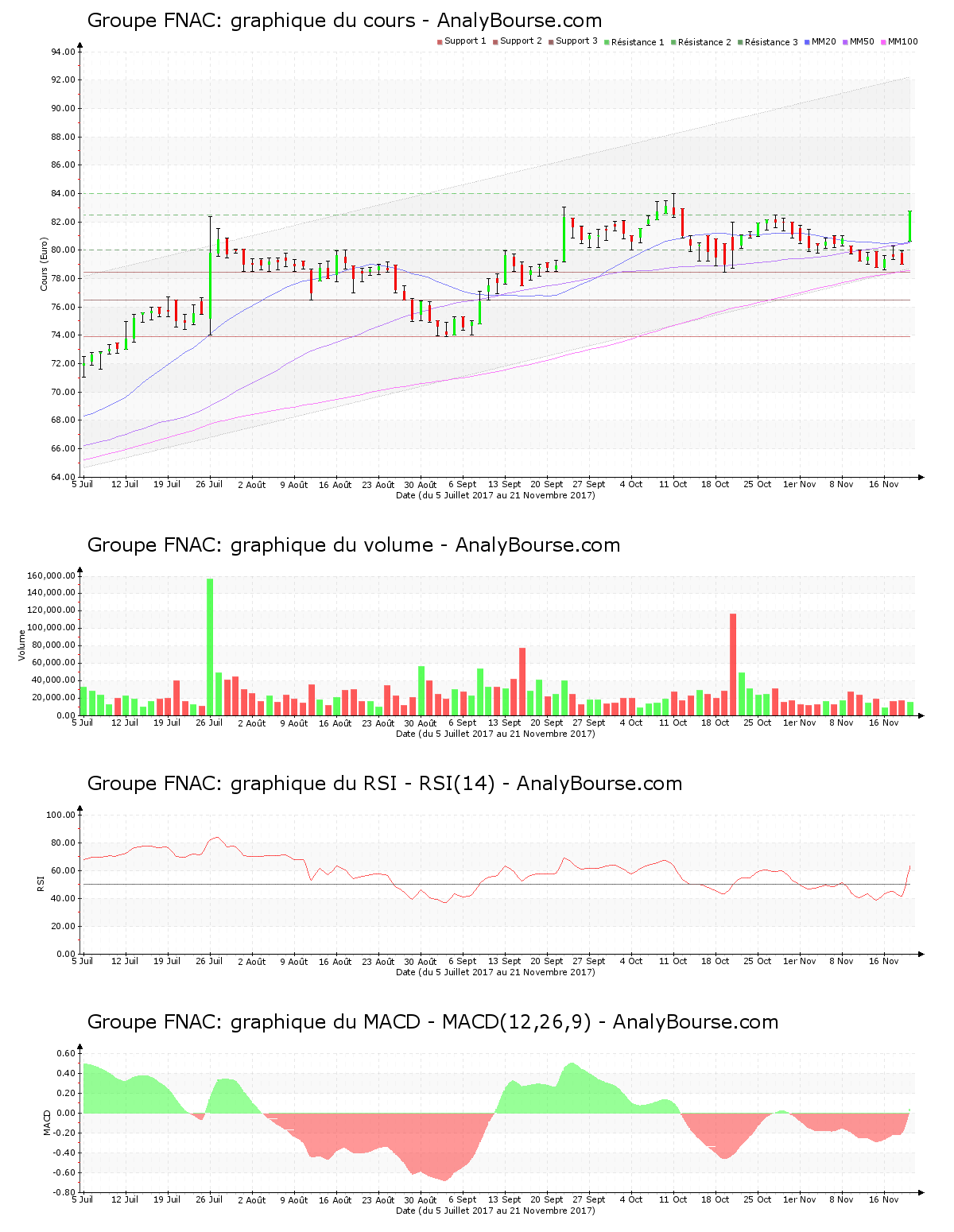Click the Support 3 legend label

(x=576, y=41)
